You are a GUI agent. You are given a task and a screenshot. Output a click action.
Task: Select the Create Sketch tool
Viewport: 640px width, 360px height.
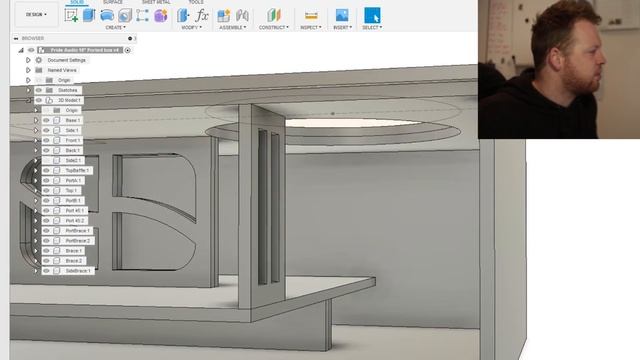pos(71,16)
